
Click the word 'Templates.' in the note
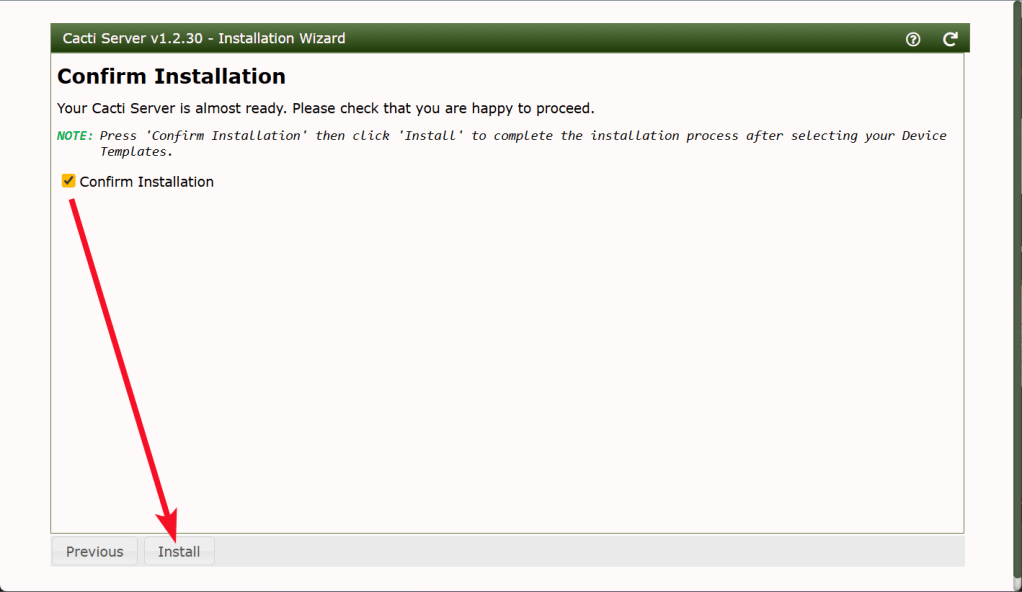pos(136,152)
